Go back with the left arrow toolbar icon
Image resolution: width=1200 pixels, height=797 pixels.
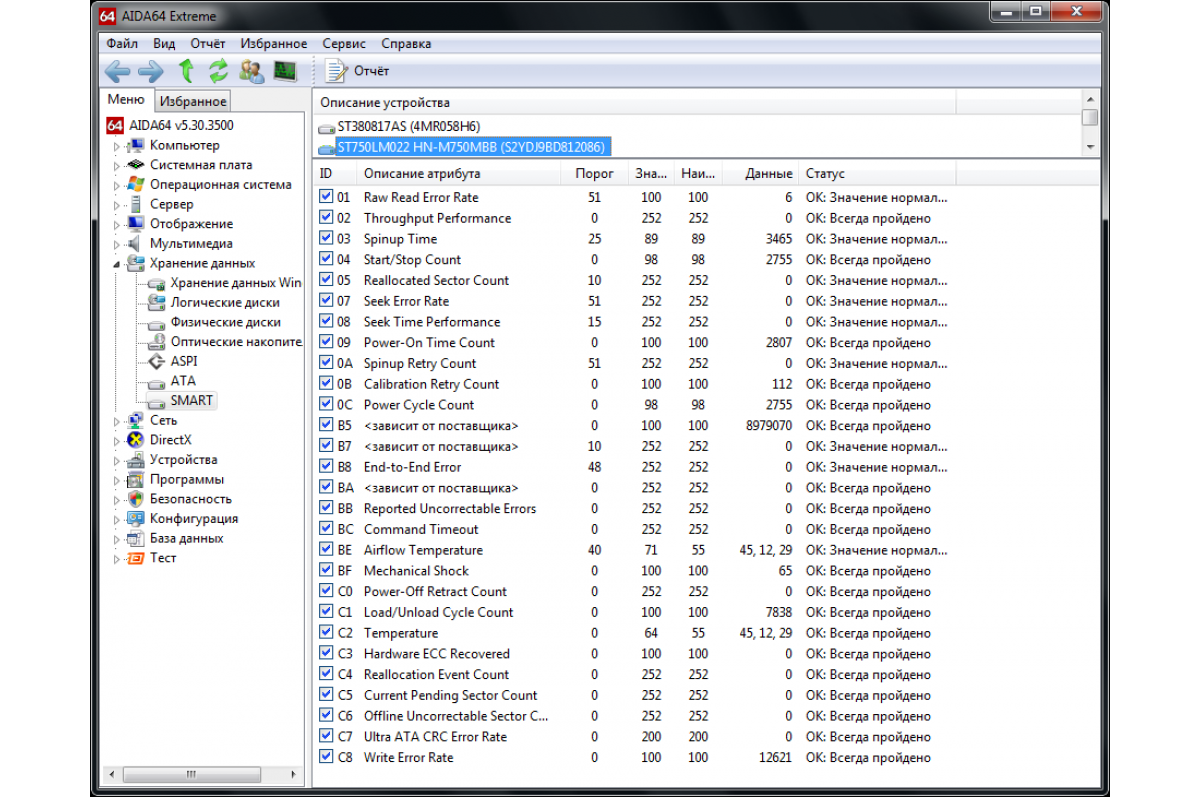click(x=118, y=71)
